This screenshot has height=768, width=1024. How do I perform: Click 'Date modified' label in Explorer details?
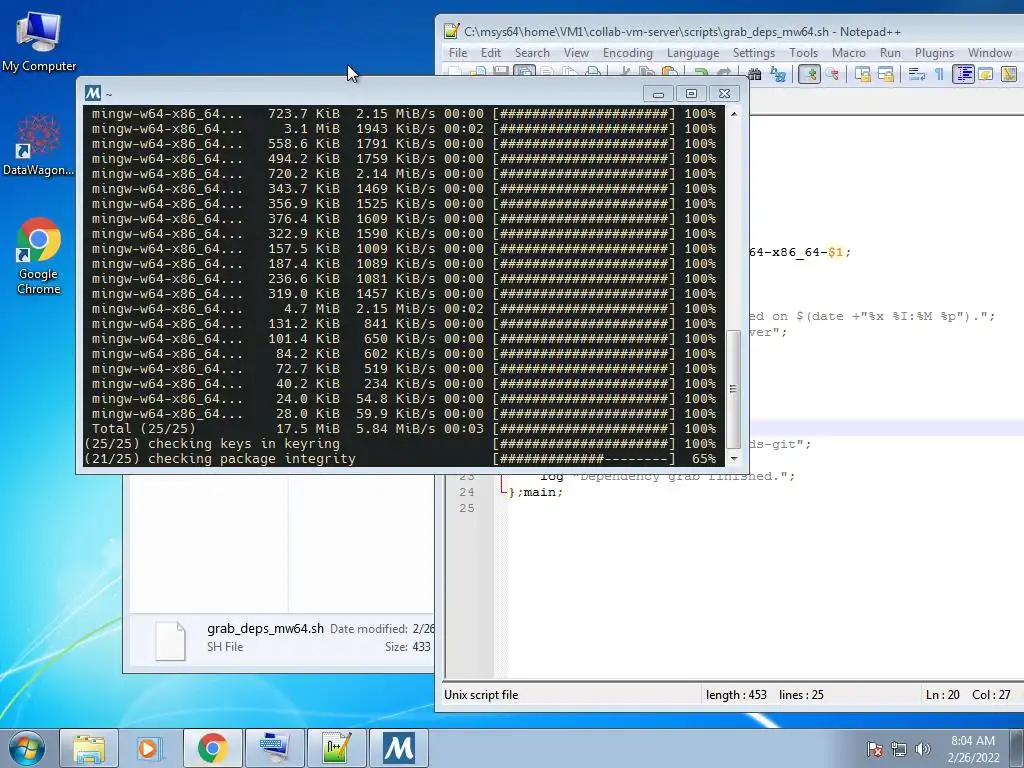click(x=368, y=629)
